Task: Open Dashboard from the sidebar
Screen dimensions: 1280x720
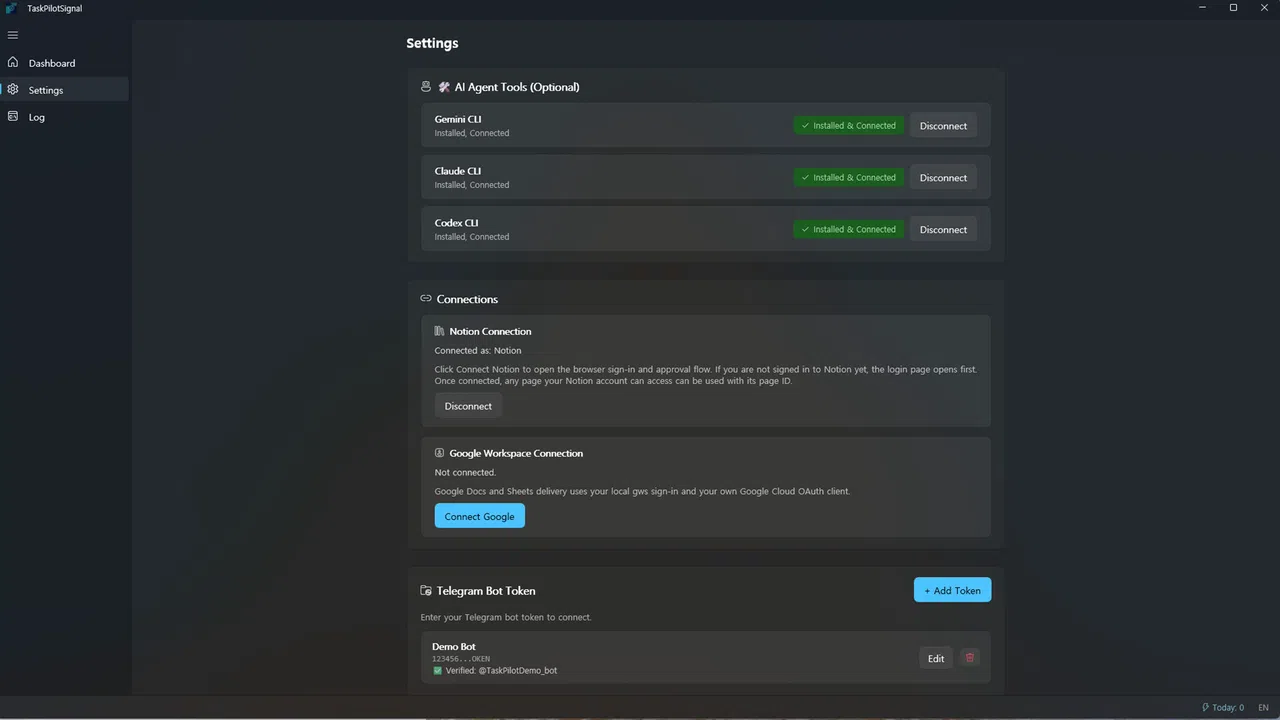Action: pyautogui.click(x=64, y=63)
